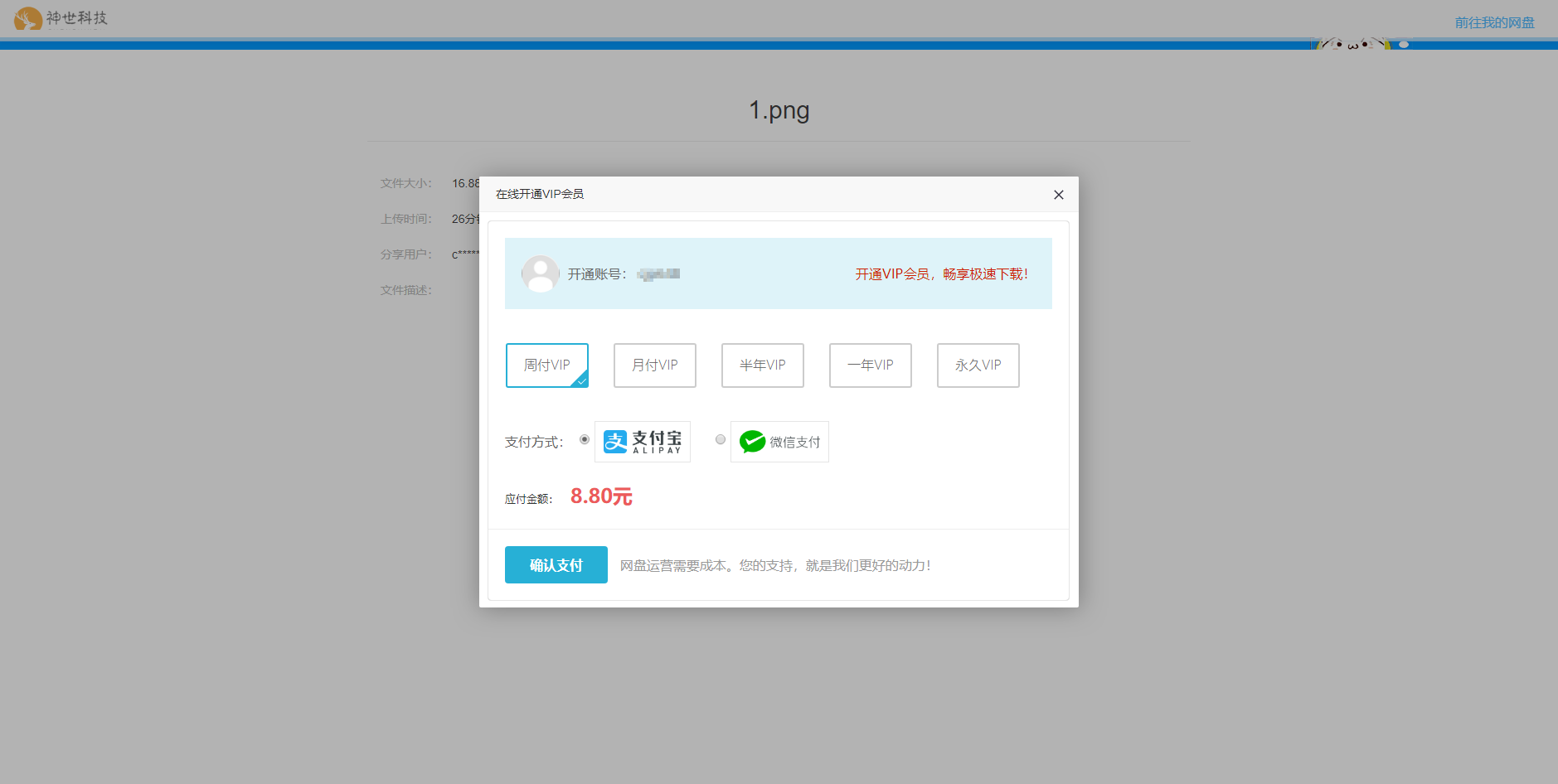The height and width of the screenshot is (784, 1558).
Task: Click the gray user avatar icon
Action: [x=540, y=273]
